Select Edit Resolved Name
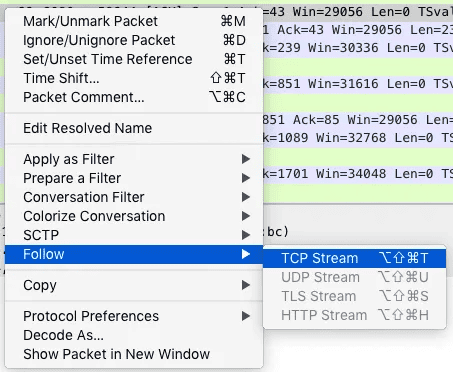Viewport: 453px width, 372px height. (134, 128)
